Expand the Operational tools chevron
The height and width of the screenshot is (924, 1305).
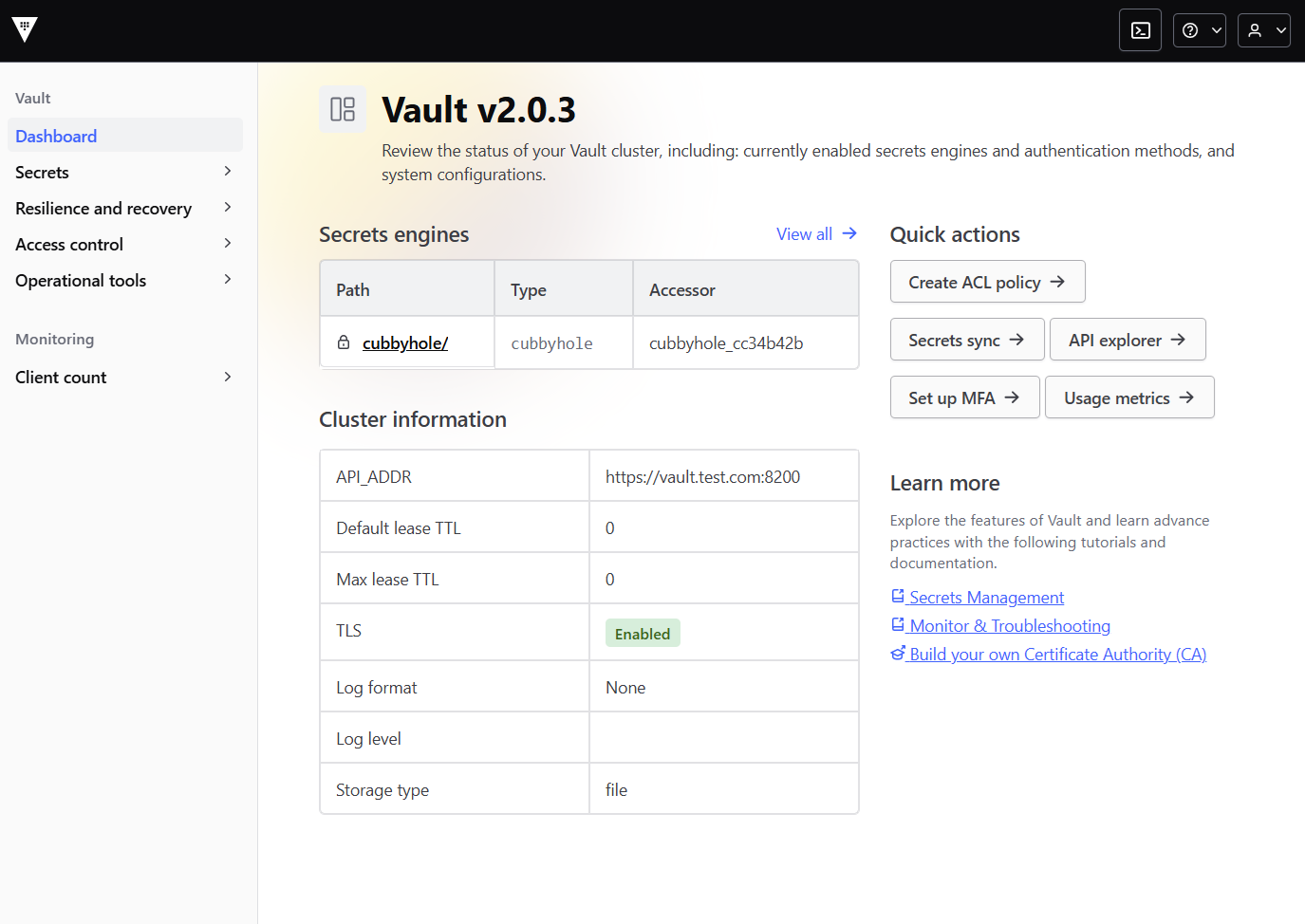228,280
